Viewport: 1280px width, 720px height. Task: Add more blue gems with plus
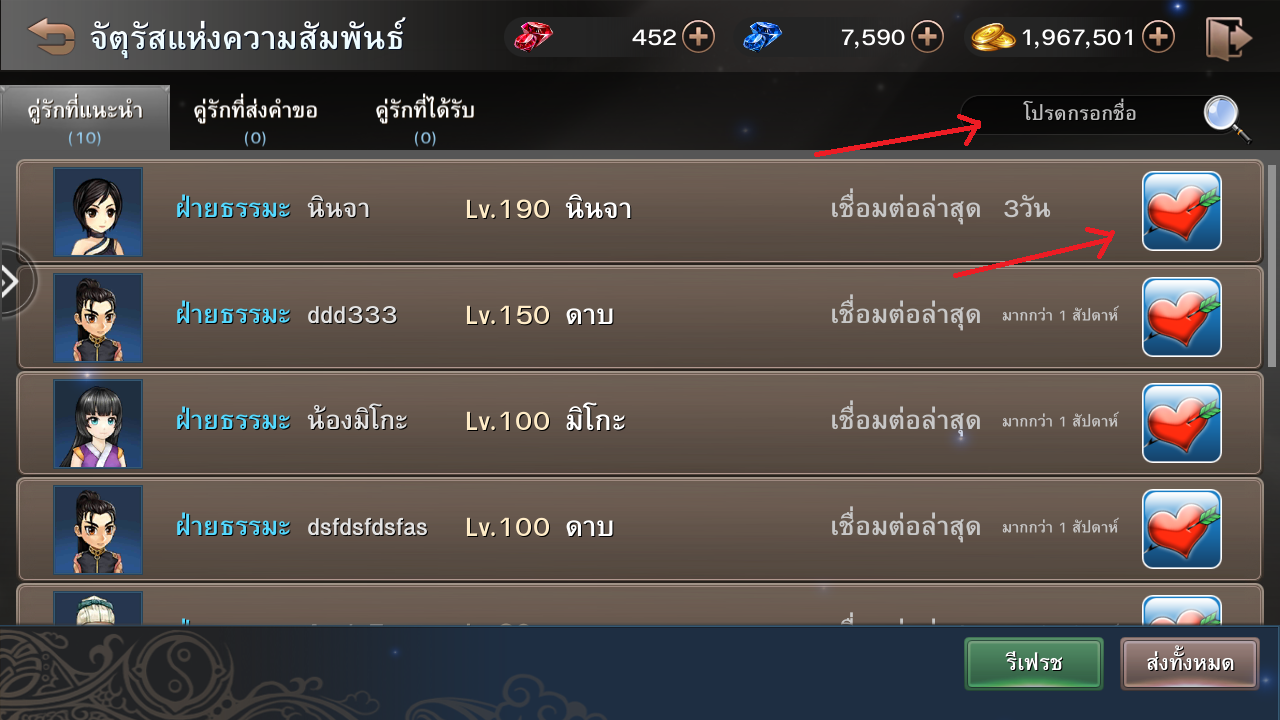[927, 38]
